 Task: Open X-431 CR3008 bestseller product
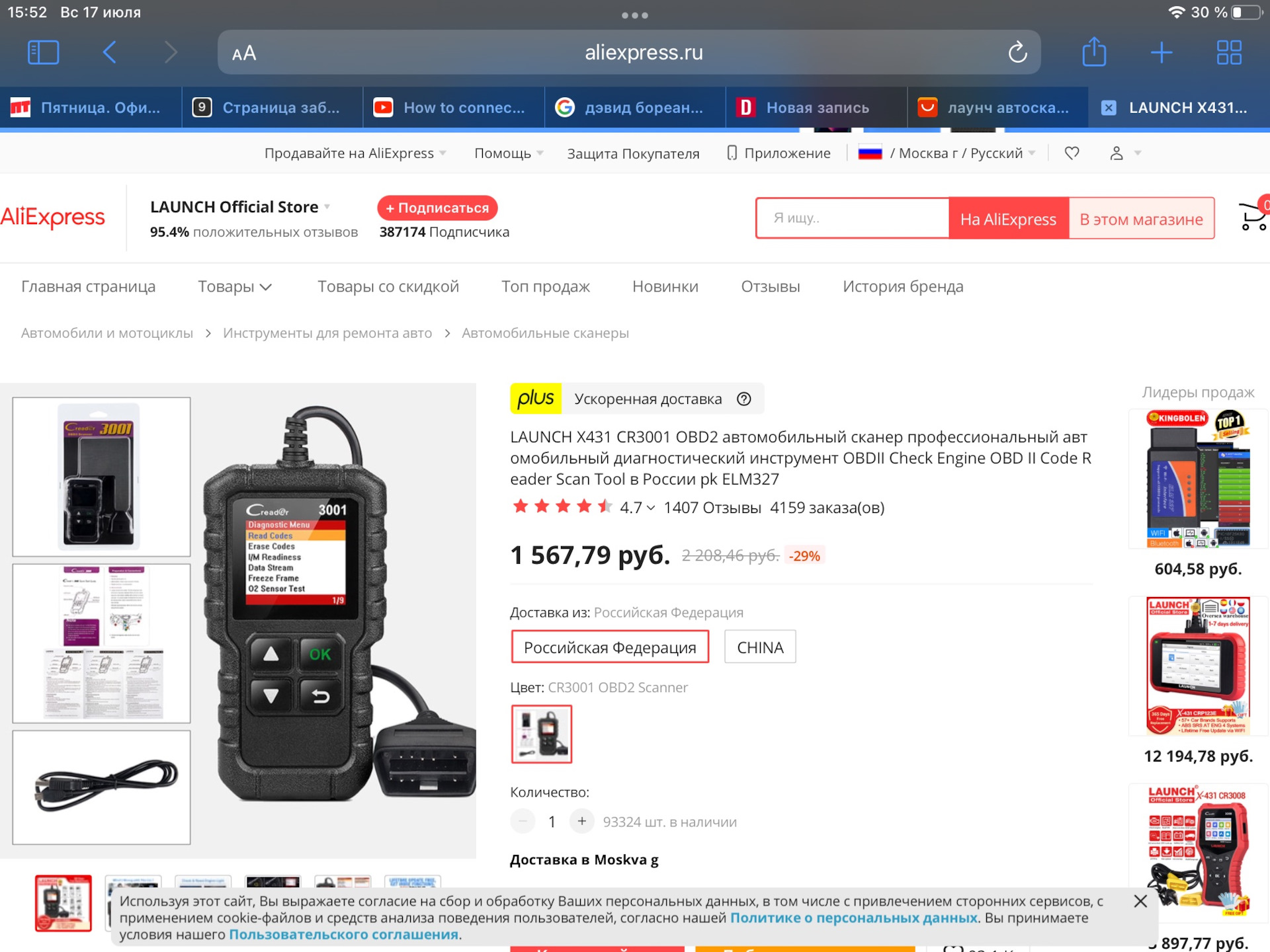tap(1198, 852)
